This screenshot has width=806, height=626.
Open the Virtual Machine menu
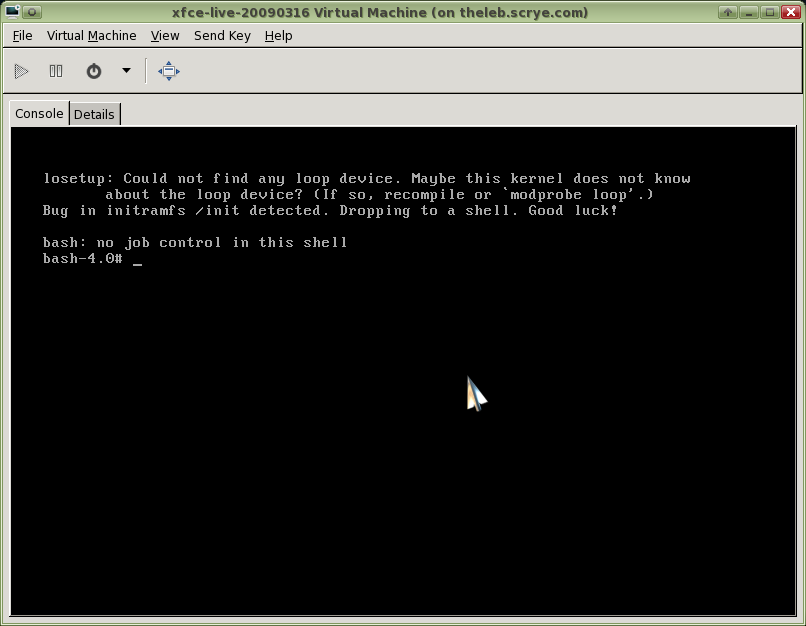pos(91,35)
